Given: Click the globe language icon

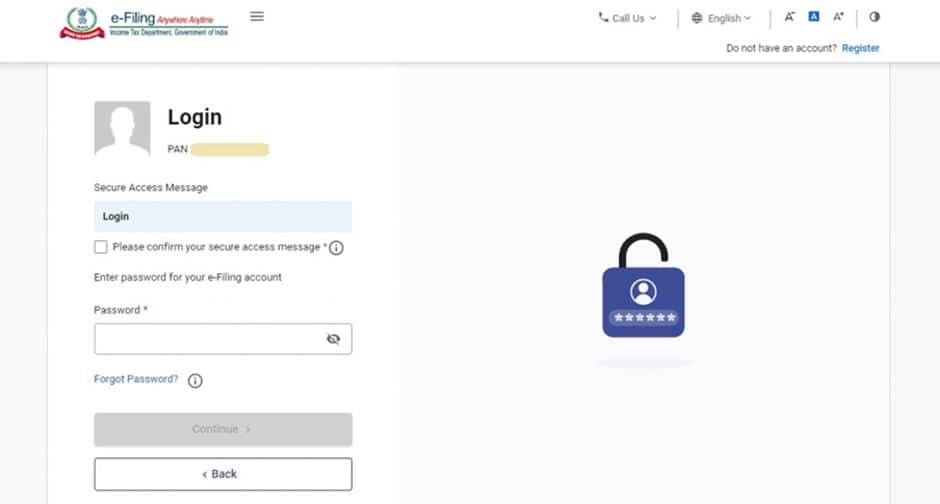Looking at the screenshot, I should tap(697, 18).
